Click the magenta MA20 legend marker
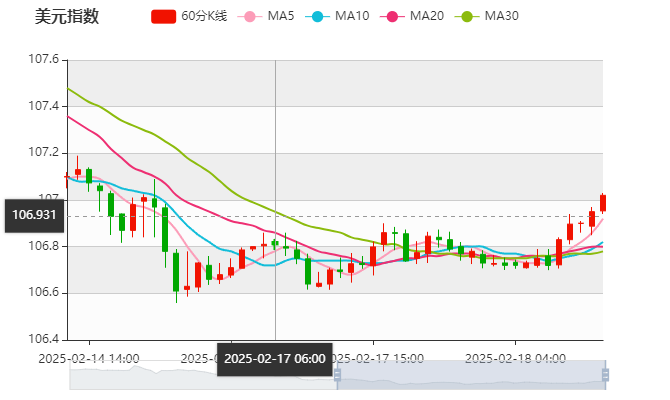Screen dimensions: 670x400 [x=391, y=16]
